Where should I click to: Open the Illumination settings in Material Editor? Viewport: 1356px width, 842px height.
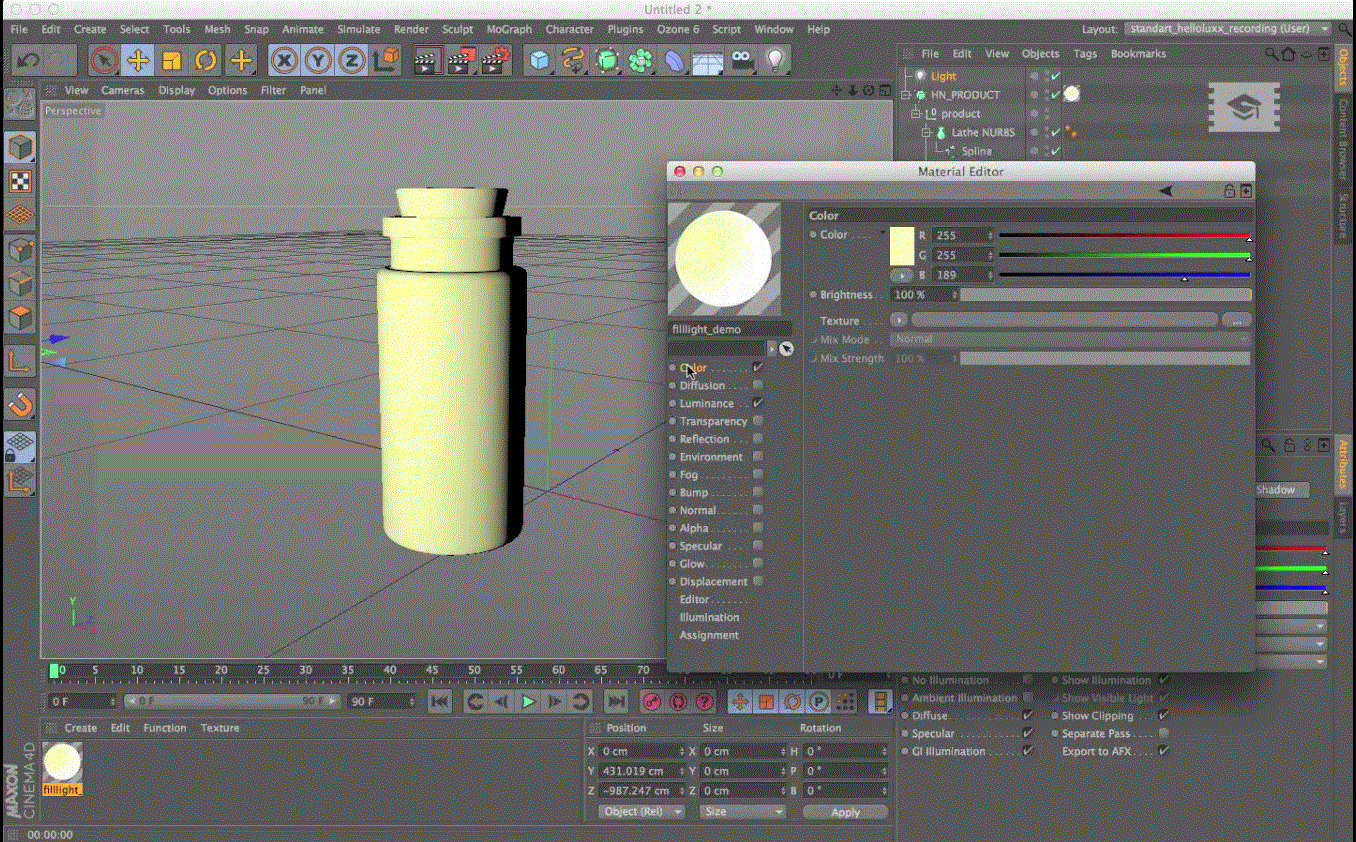[709, 617]
